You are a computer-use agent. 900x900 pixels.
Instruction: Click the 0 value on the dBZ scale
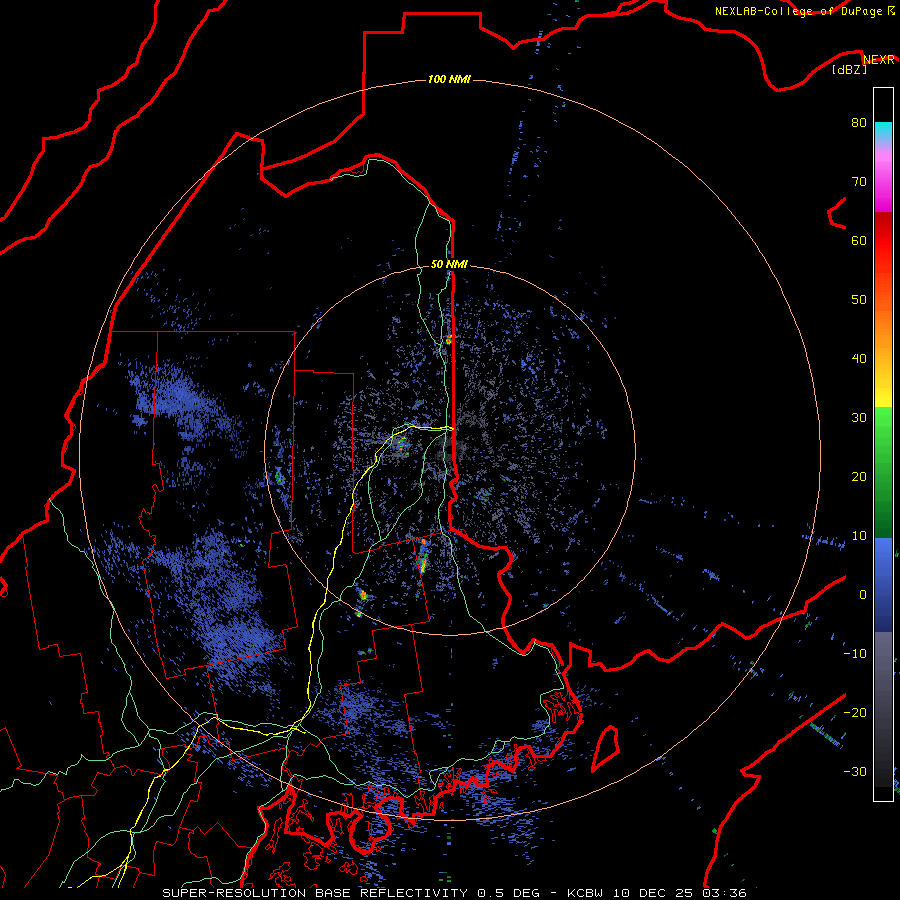863,595
